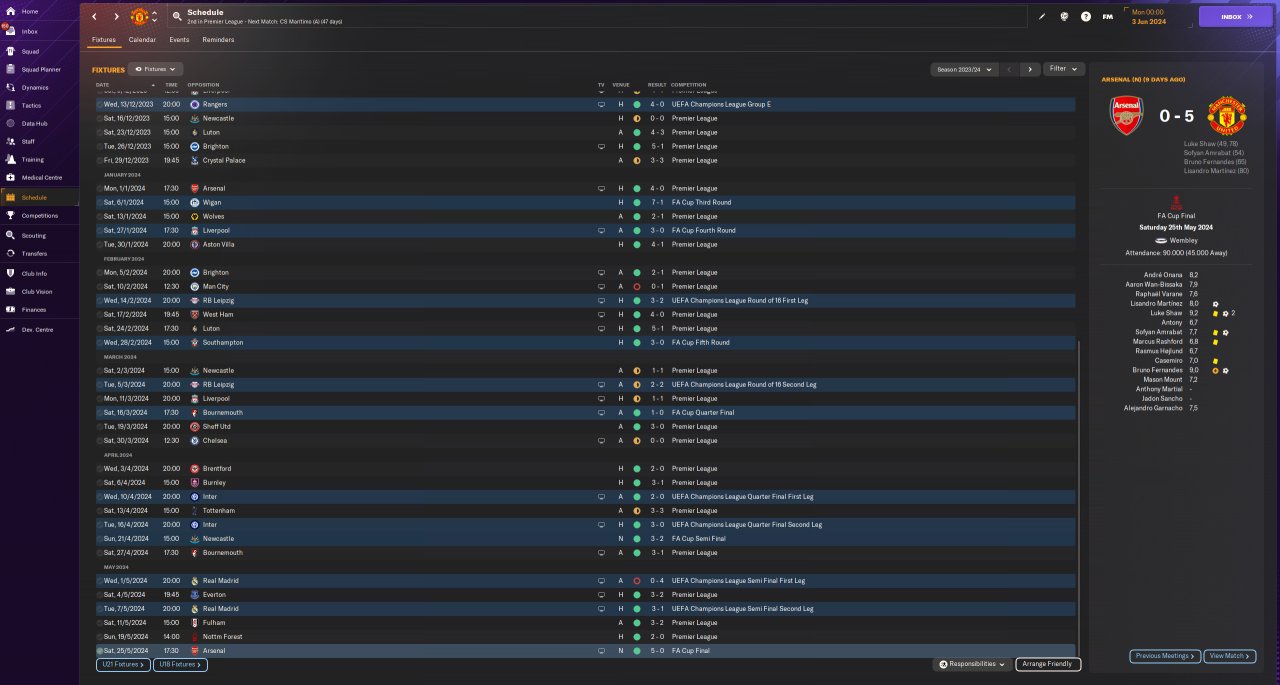Click the purple INBOX continue button

1236,16
